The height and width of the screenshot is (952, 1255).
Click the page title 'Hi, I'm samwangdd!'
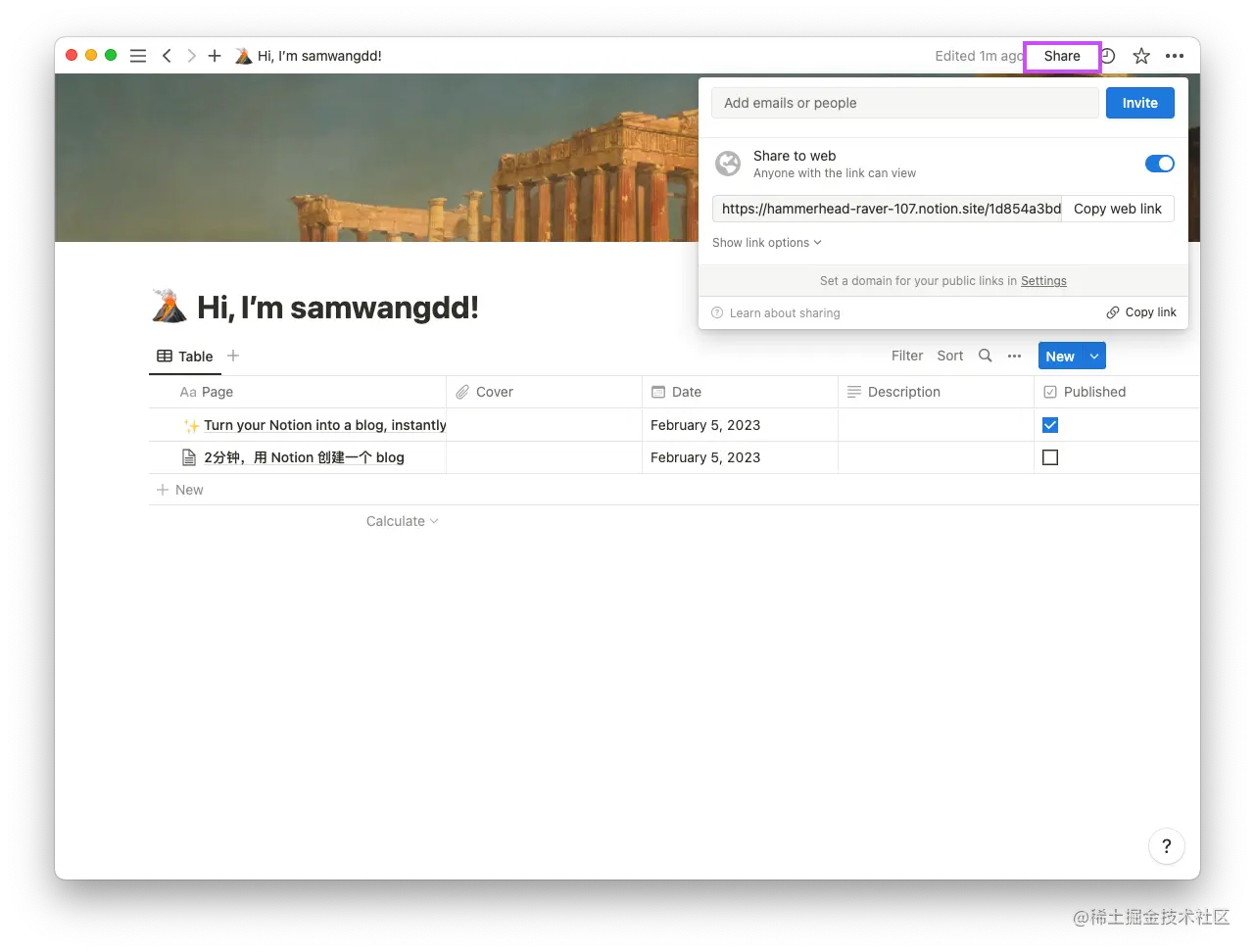338,308
